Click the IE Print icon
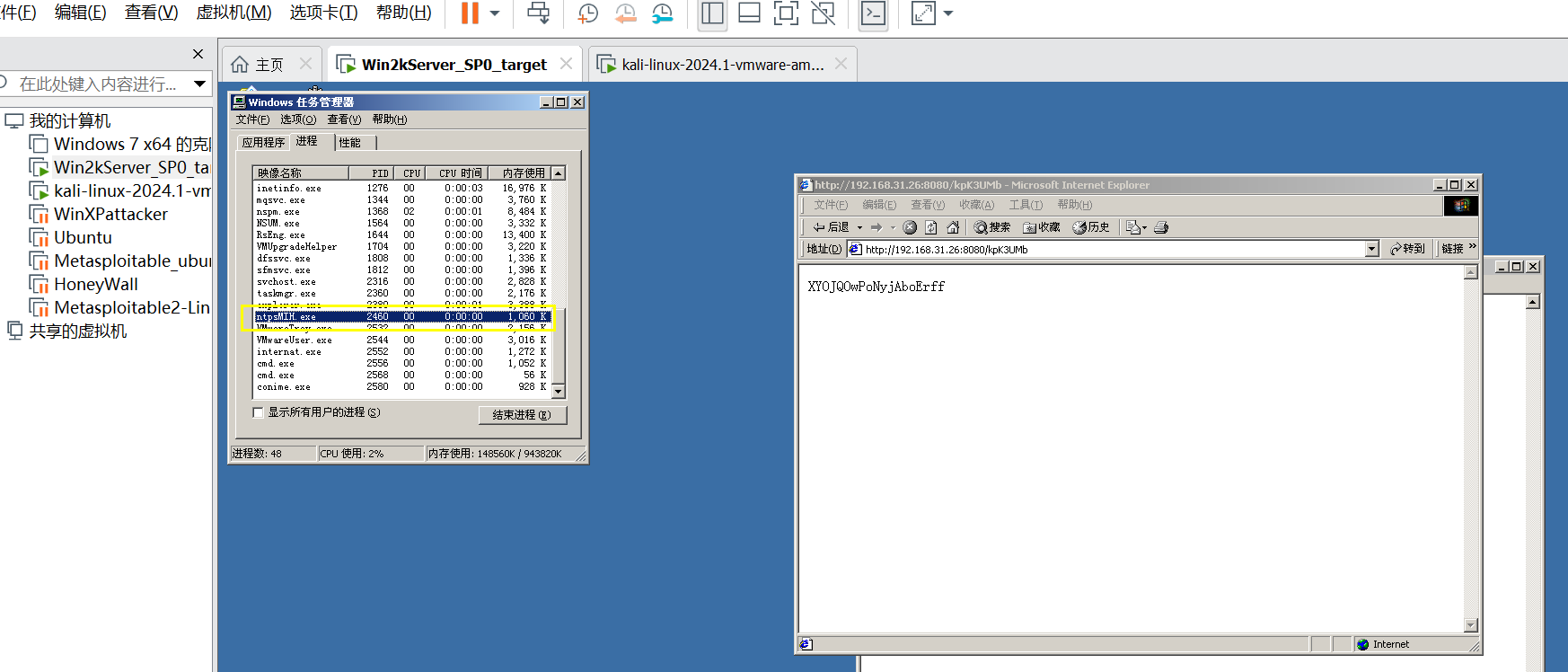Image resolution: width=1568 pixels, height=672 pixels. pyautogui.click(x=1161, y=227)
